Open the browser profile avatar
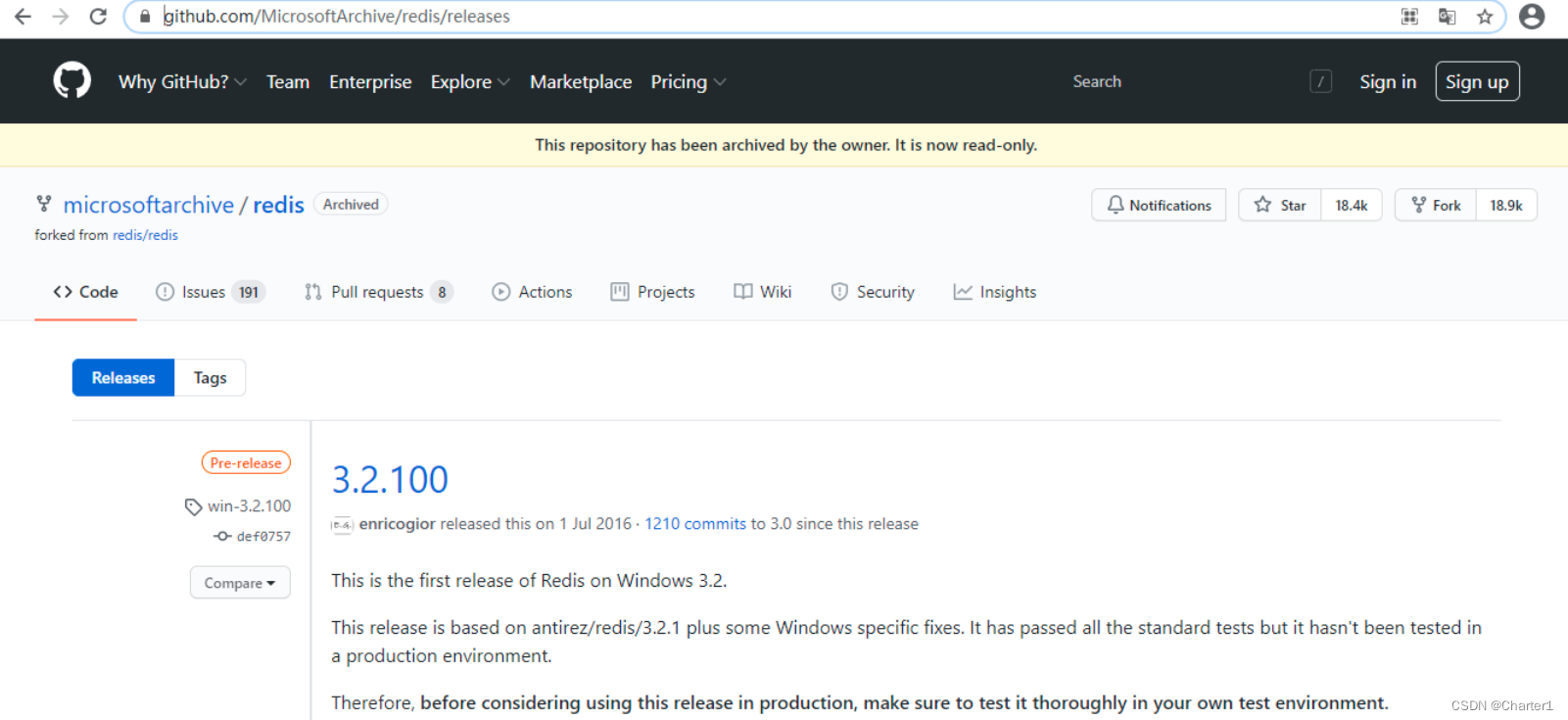 click(1532, 17)
